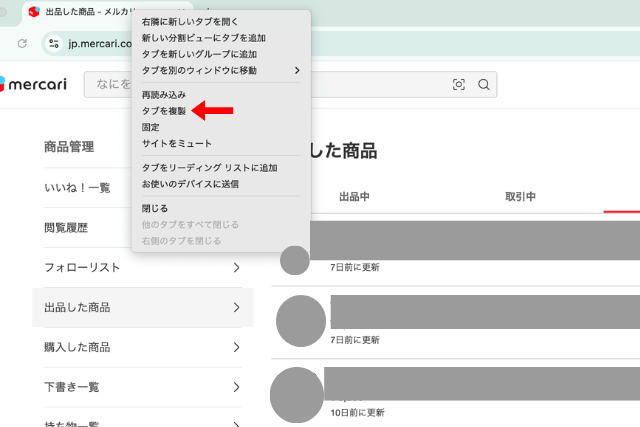Image resolution: width=640 pixels, height=427 pixels.
Task: Open the first listed item thumbnail
Action: [x=295, y=260]
